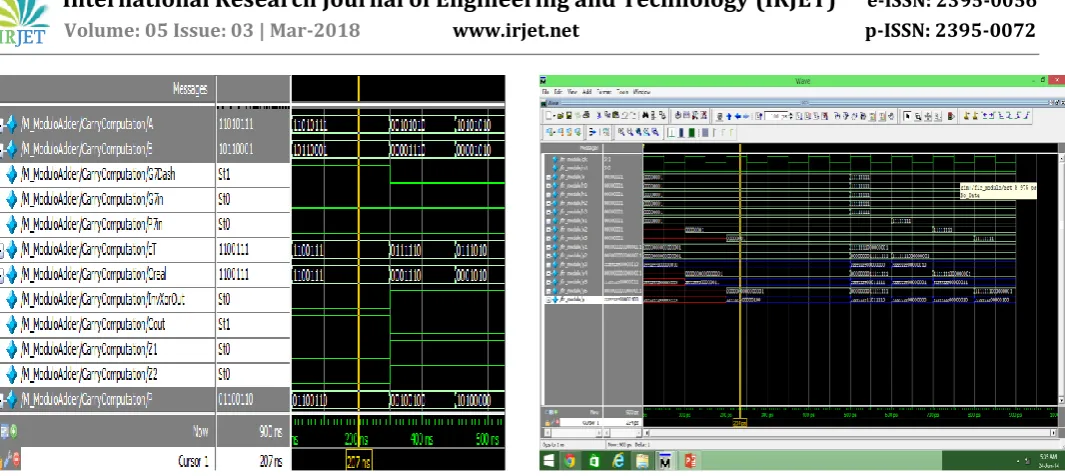Toggle the lock icon in right Wave window's cursor pane
The height and width of the screenshot is (476, 1065).
pos(547,423)
